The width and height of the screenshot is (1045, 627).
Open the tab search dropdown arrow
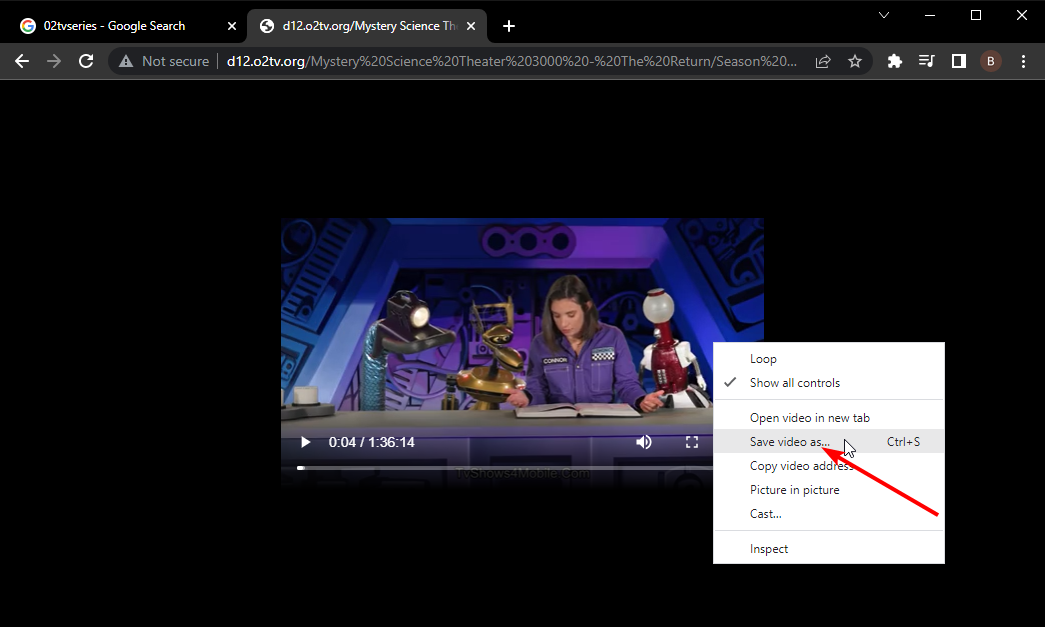tap(884, 15)
